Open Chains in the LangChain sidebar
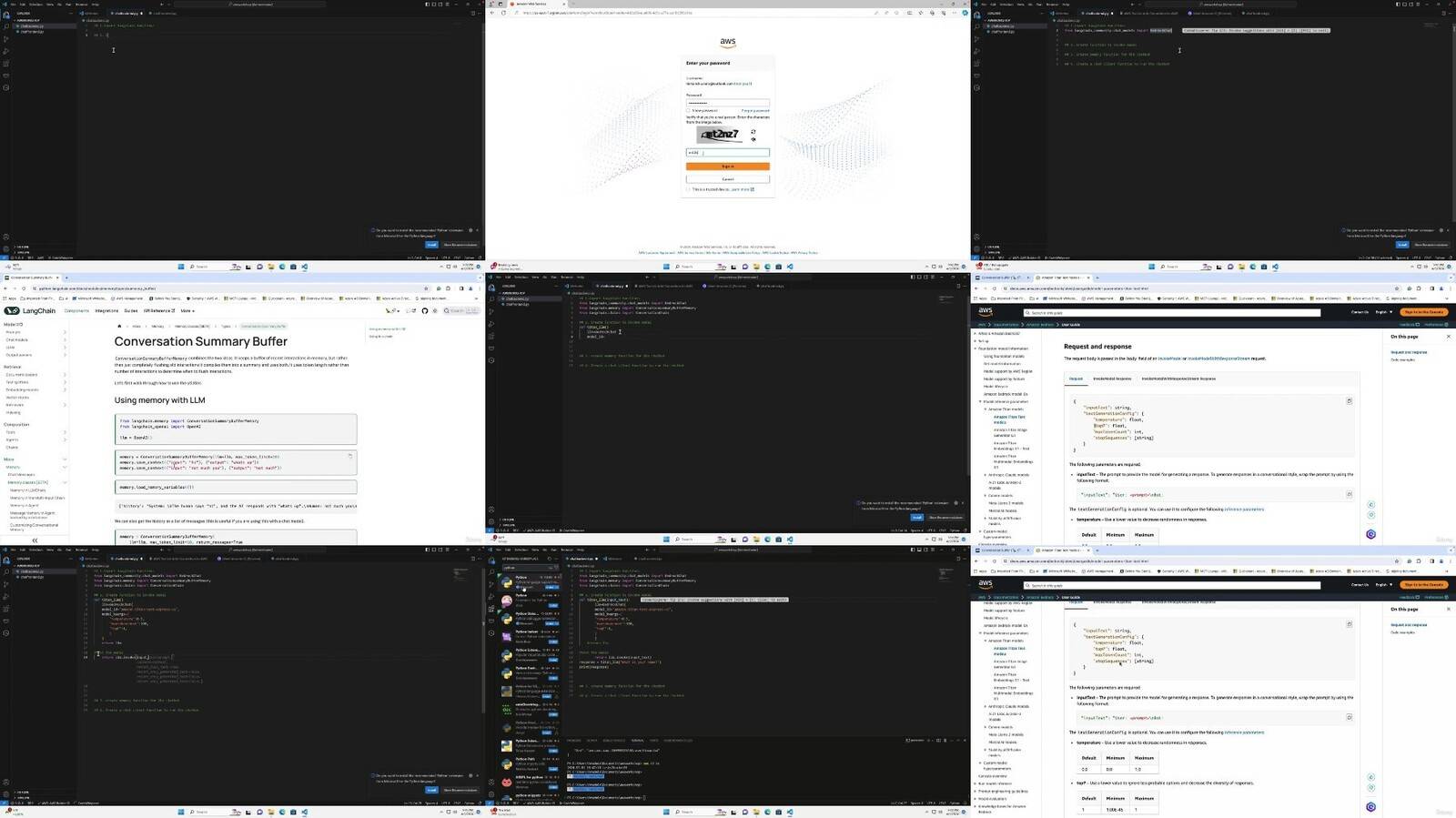 point(12,447)
